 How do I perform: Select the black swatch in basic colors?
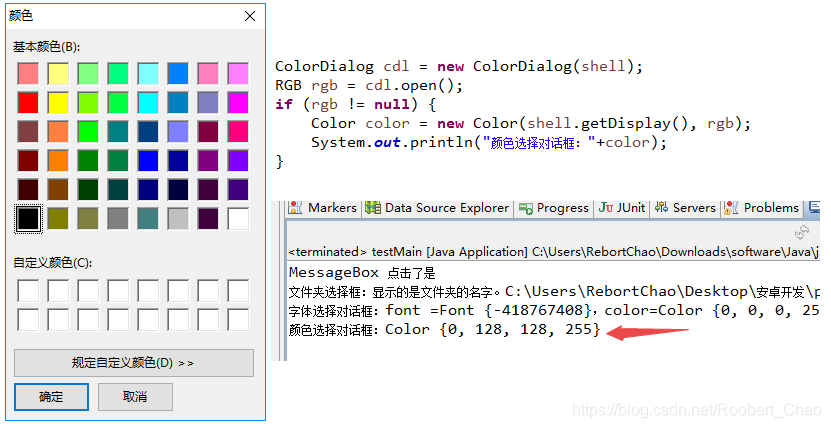28,219
